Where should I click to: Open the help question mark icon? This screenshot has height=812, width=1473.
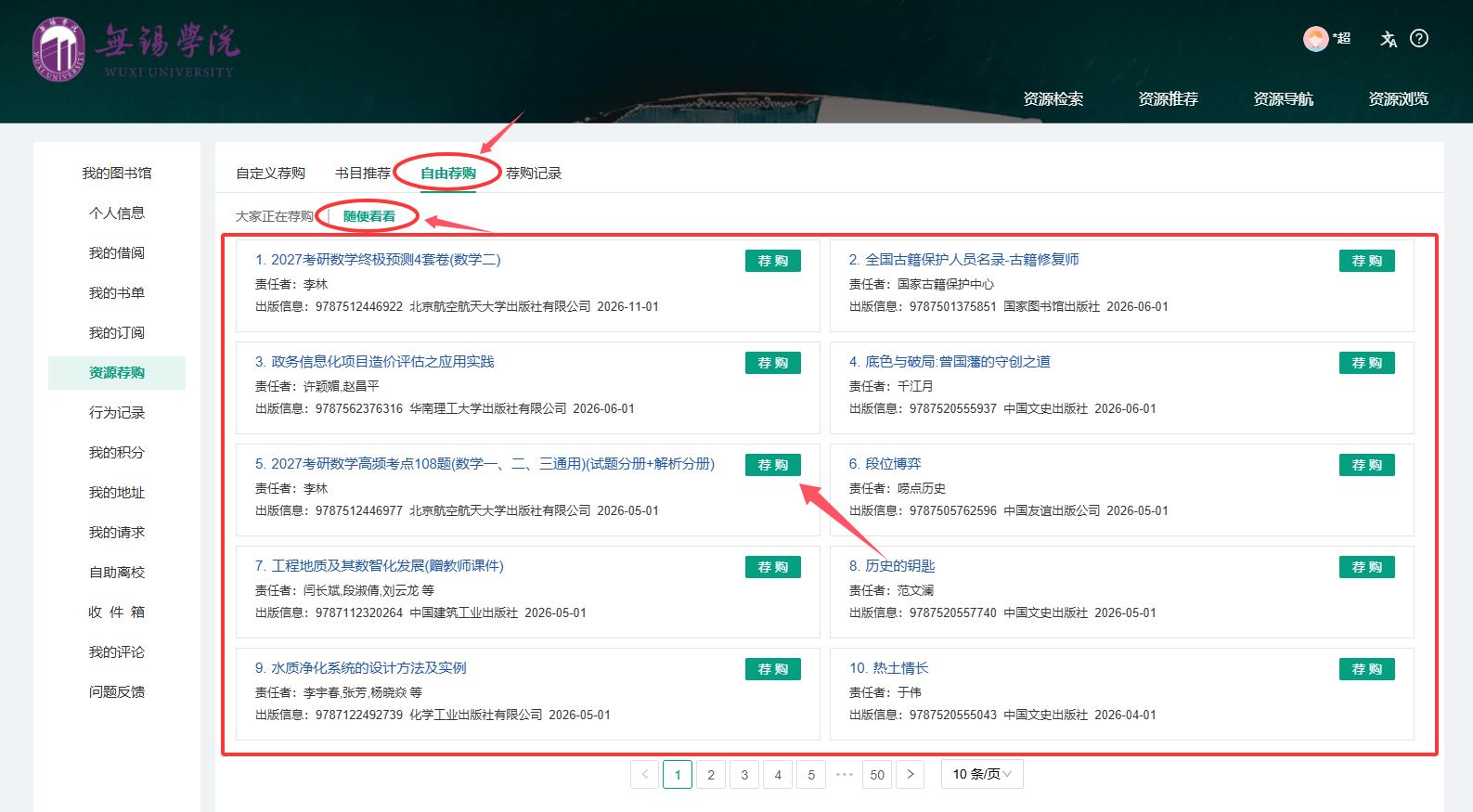pos(1419,39)
